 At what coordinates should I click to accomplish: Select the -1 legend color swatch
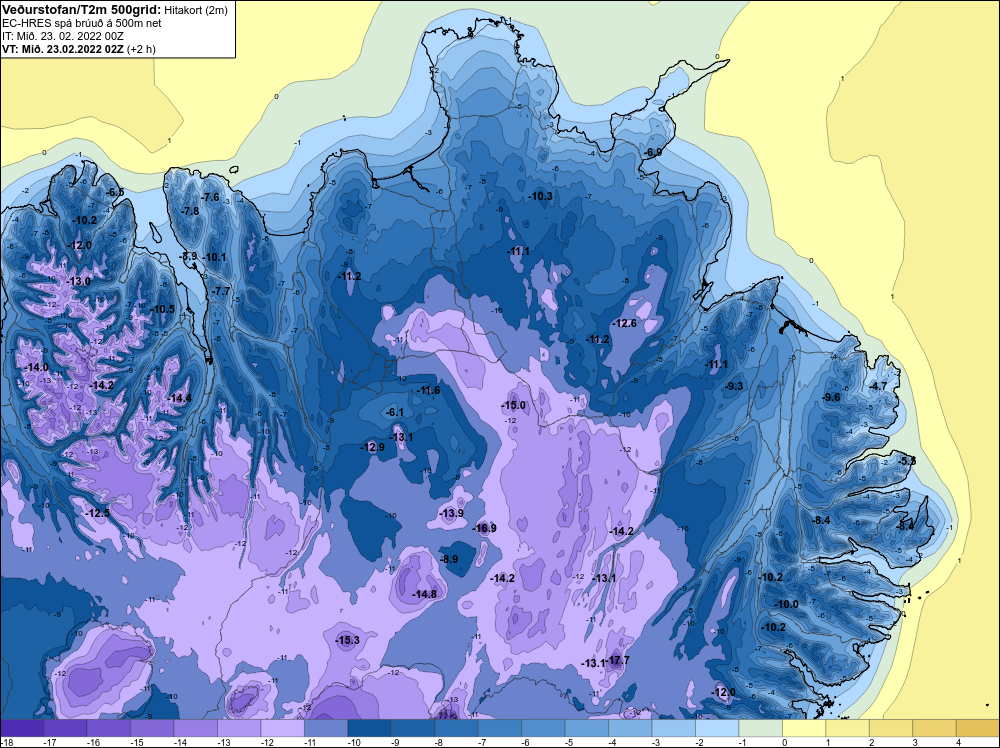(761, 728)
